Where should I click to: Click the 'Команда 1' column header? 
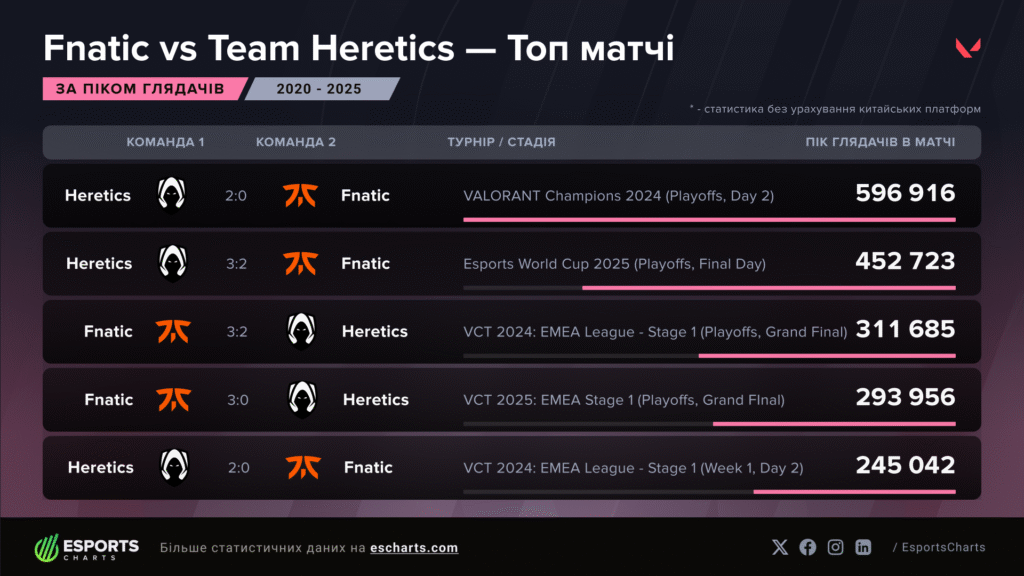tap(165, 142)
